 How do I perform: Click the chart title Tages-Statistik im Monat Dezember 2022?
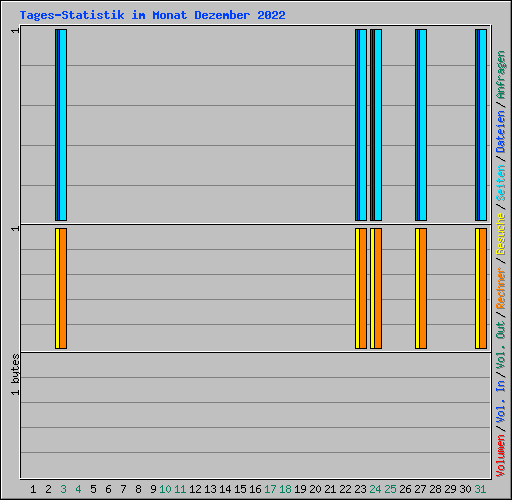pyautogui.click(x=153, y=15)
